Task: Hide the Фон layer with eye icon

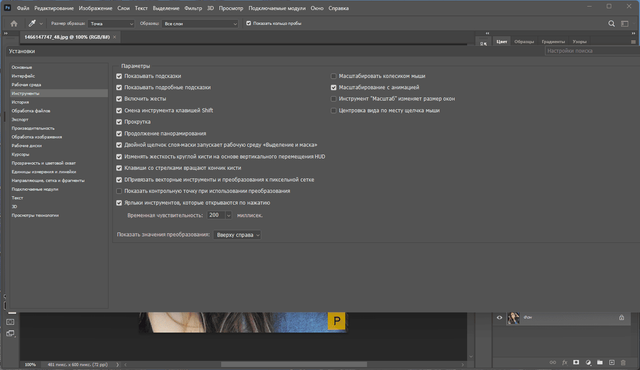Action: click(x=499, y=317)
